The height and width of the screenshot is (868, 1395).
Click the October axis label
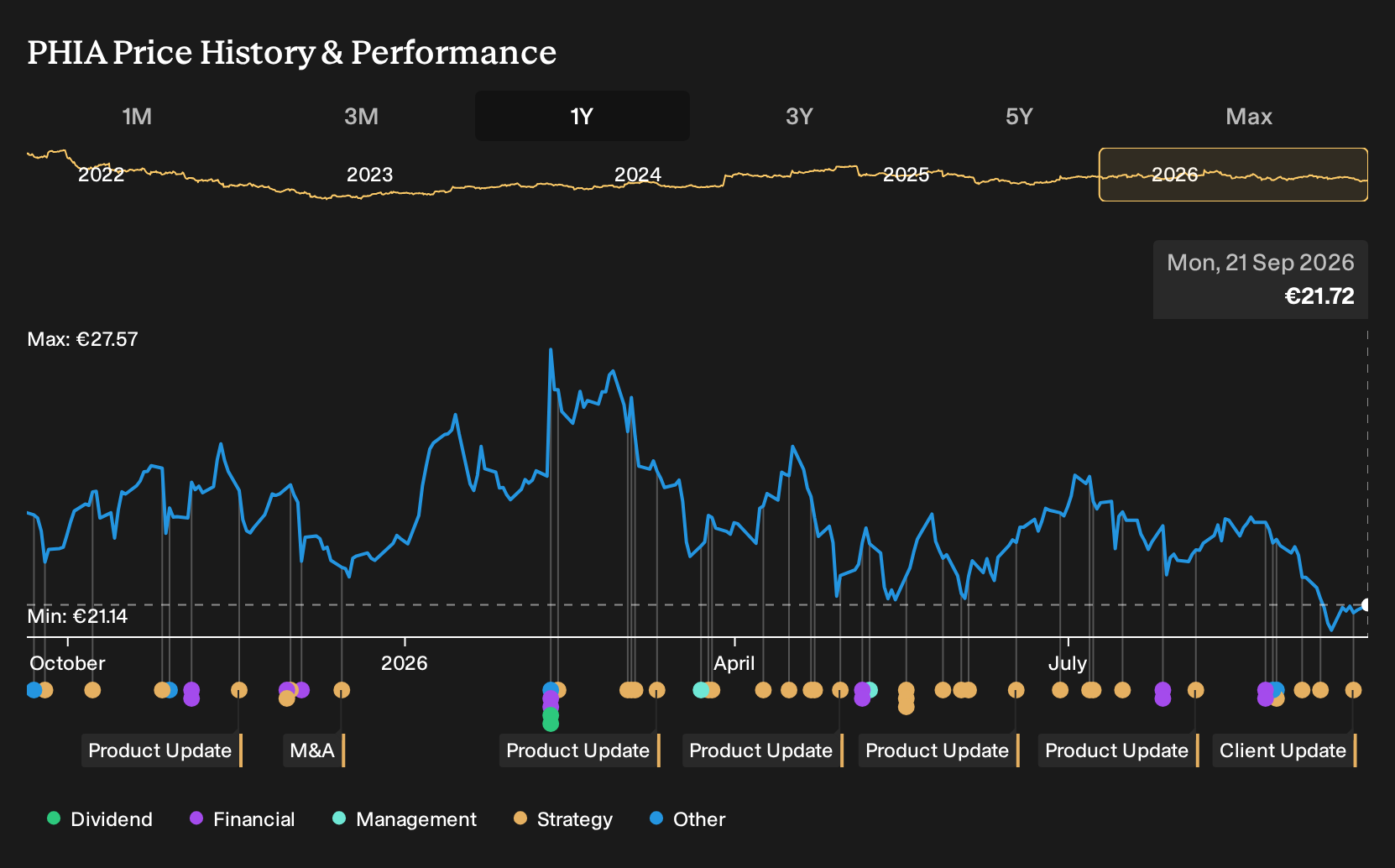pos(67,663)
